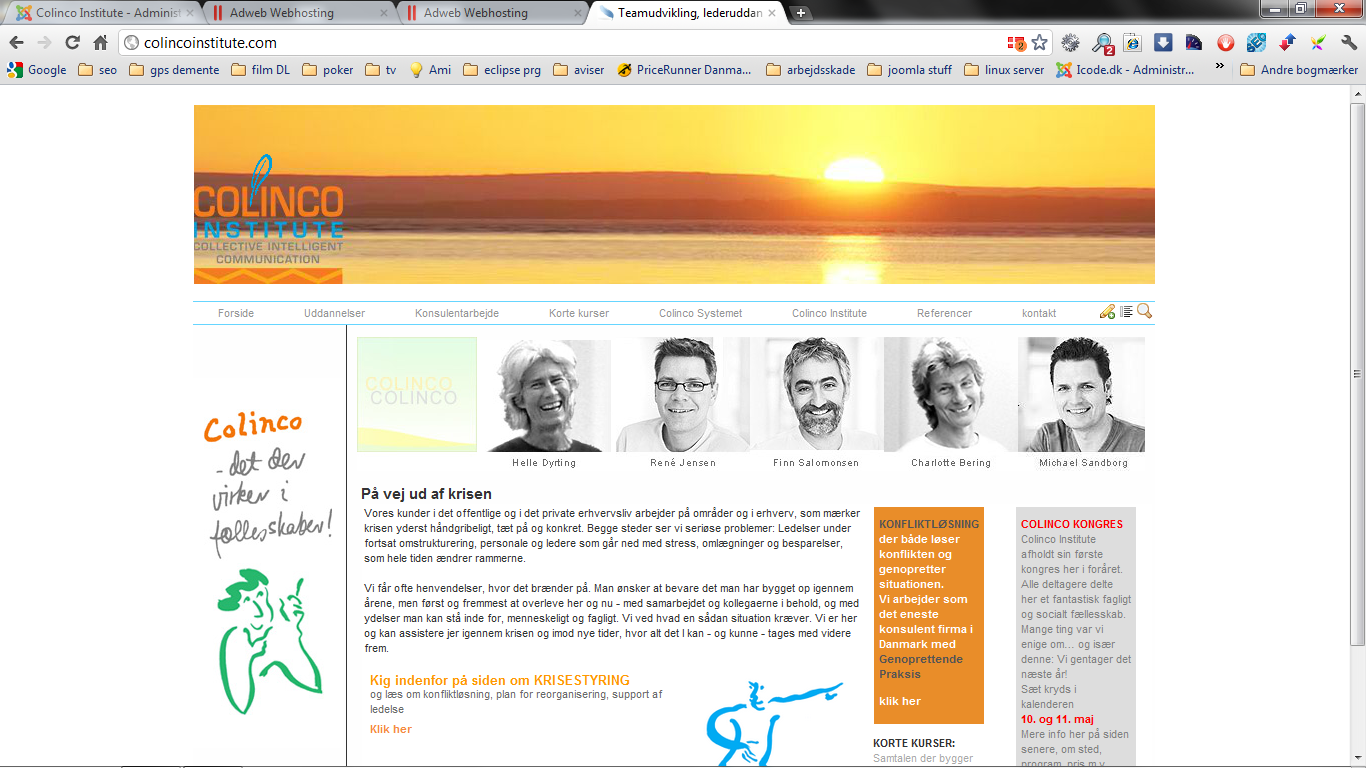The height and width of the screenshot is (768, 1366).
Task: Click René Jensen's portrait photo
Action: pos(682,396)
